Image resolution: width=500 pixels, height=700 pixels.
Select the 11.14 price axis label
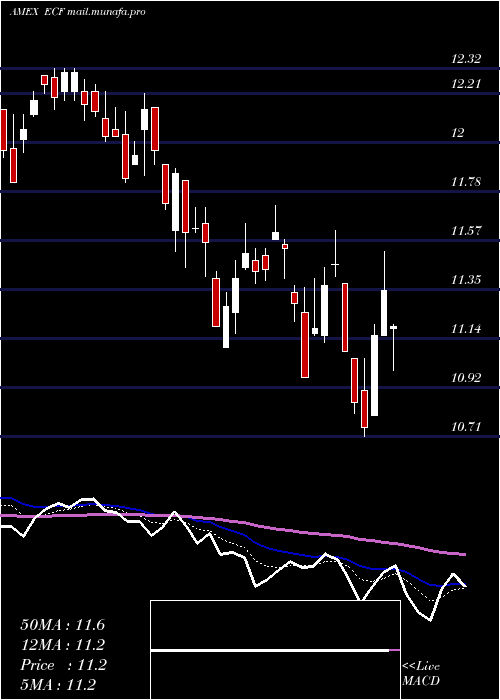tap(466, 329)
